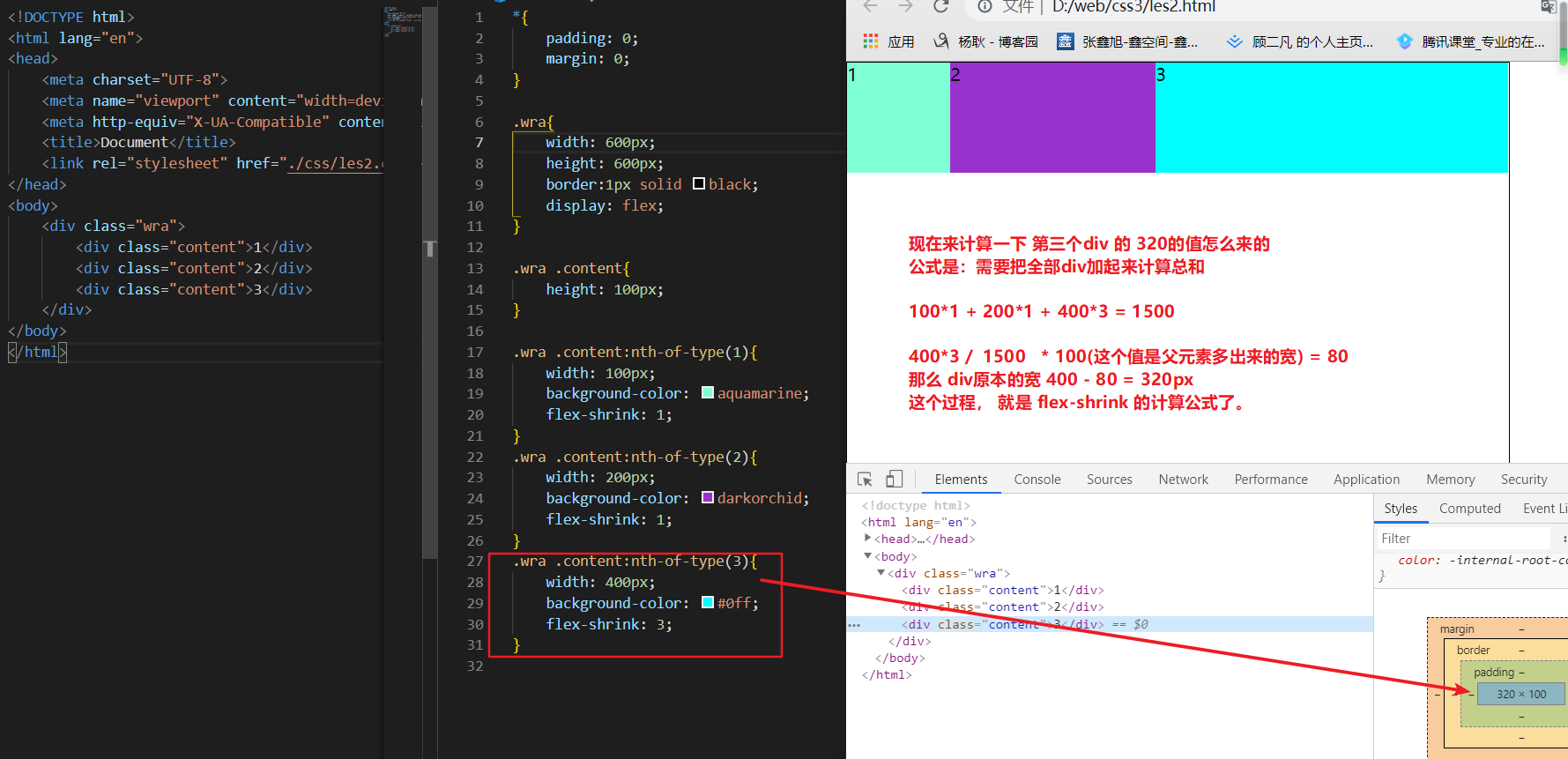Activate the inspect element picker
Image resolution: width=1568 pixels, height=759 pixels.
point(865,480)
